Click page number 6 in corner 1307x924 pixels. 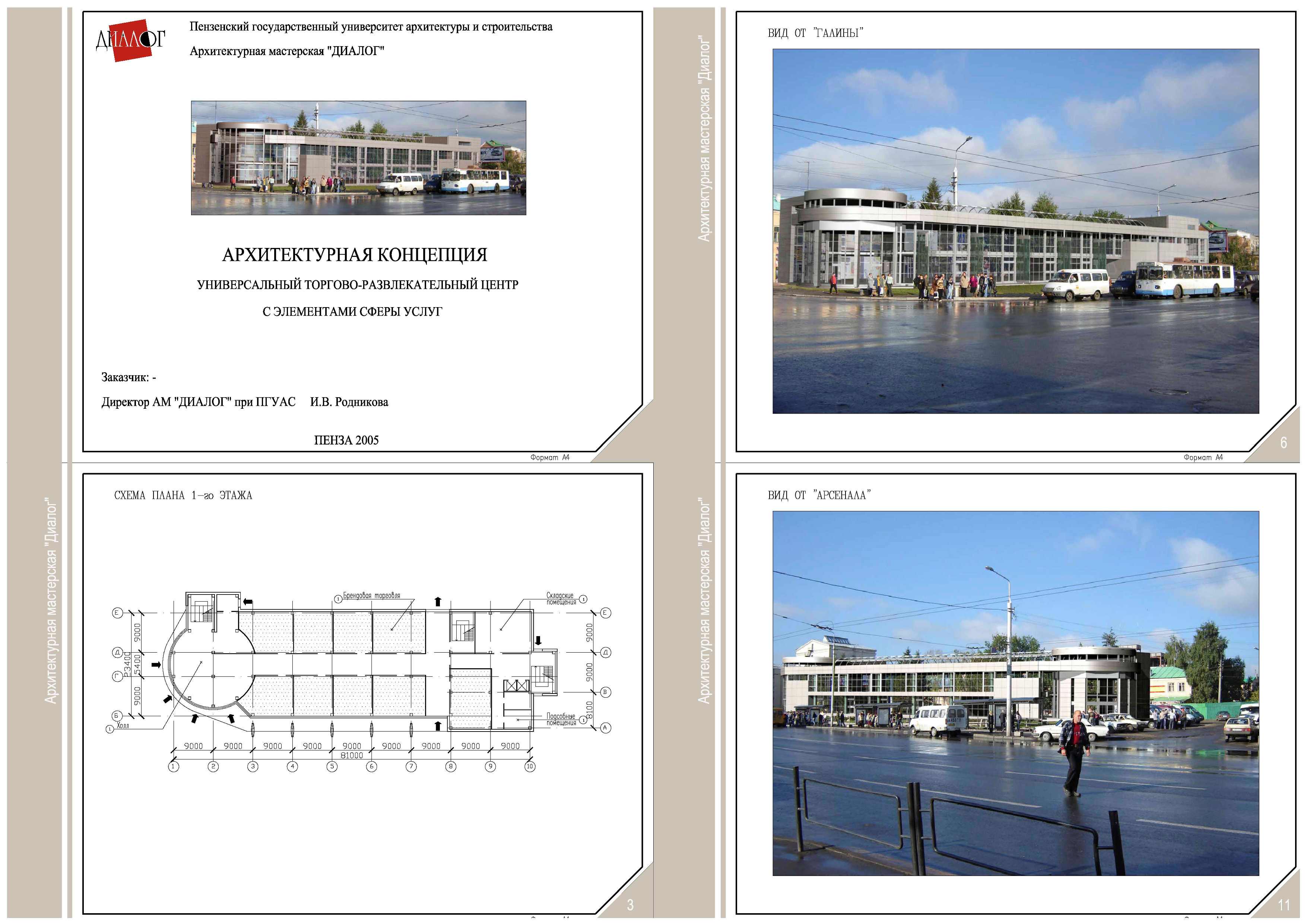click(1283, 443)
